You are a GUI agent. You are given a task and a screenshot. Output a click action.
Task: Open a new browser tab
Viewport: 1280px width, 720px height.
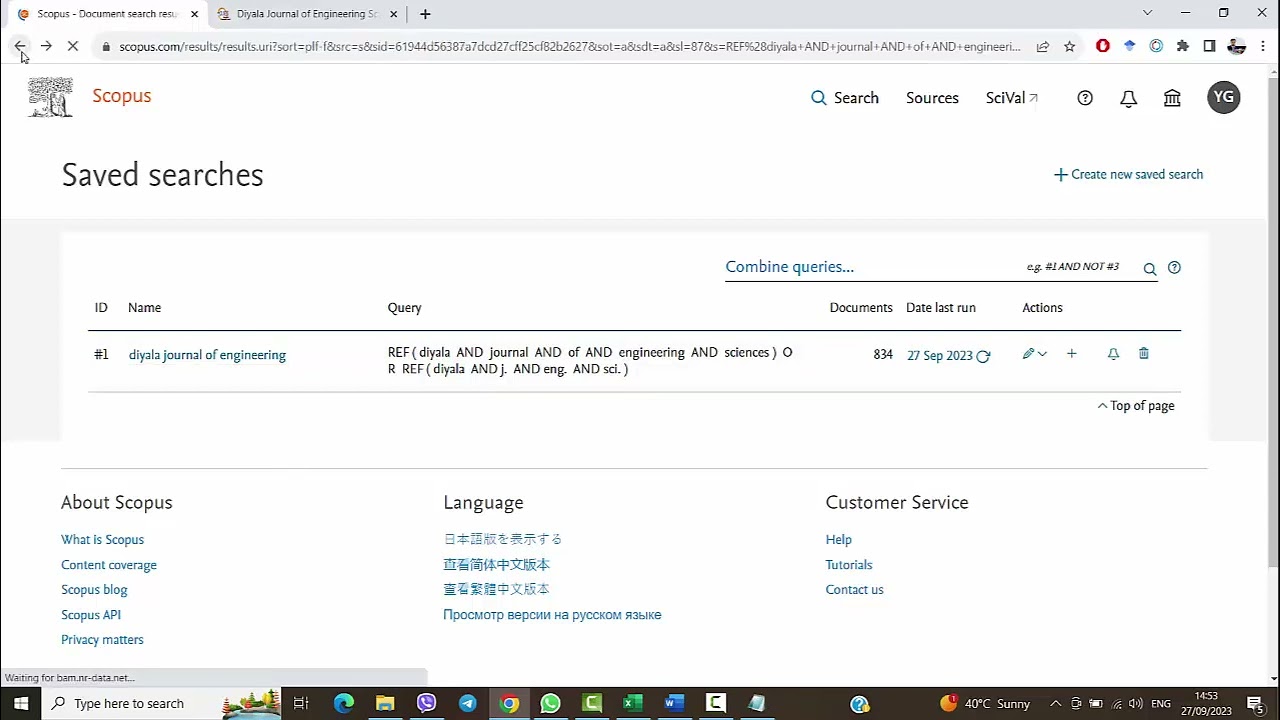tap(425, 14)
